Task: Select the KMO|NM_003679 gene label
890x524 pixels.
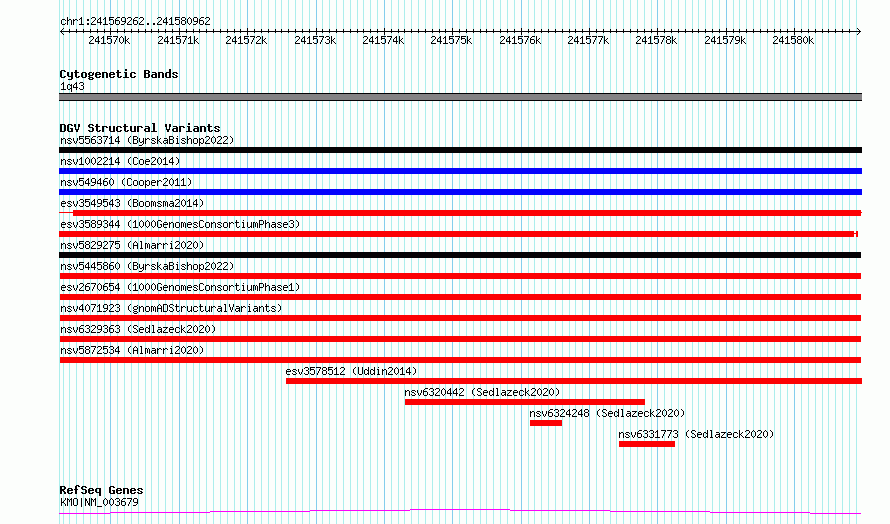Action: pos(99,502)
